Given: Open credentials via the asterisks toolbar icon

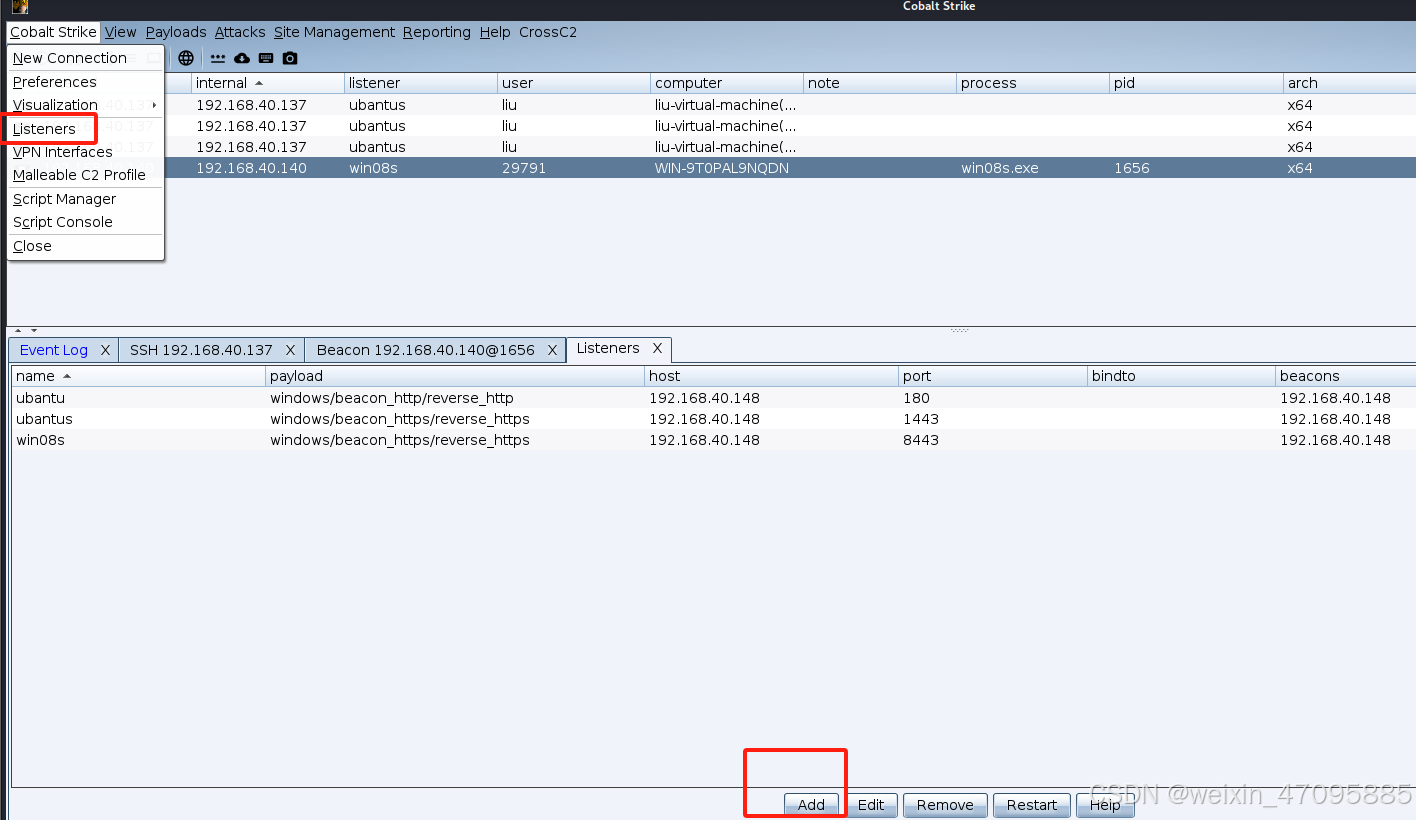Looking at the screenshot, I should click(218, 58).
